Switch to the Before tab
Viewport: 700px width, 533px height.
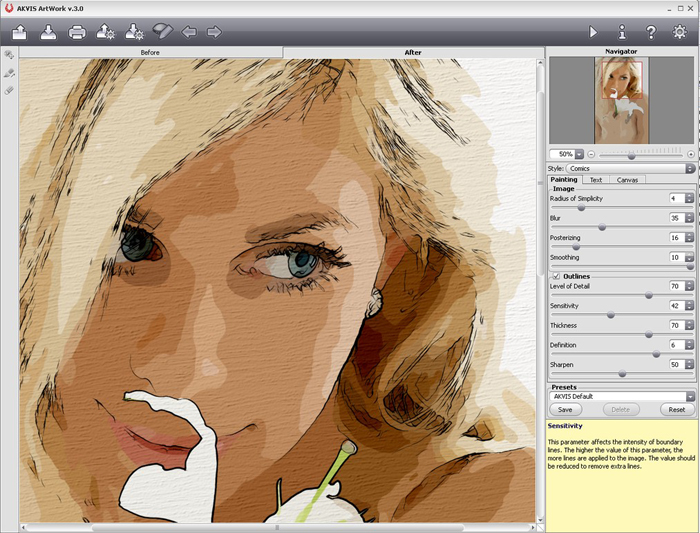coord(150,51)
